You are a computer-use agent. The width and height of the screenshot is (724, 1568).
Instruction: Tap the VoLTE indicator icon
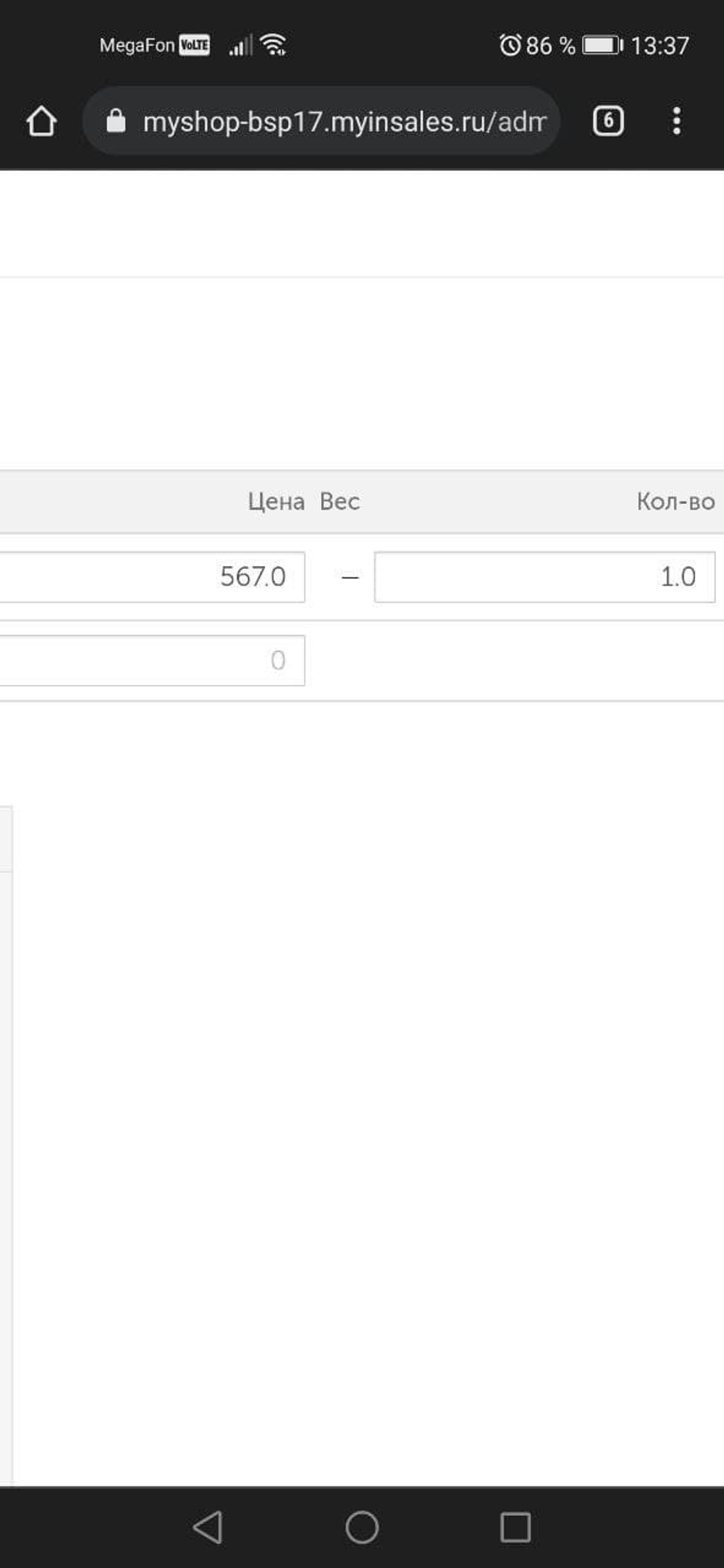click(195, 45)
